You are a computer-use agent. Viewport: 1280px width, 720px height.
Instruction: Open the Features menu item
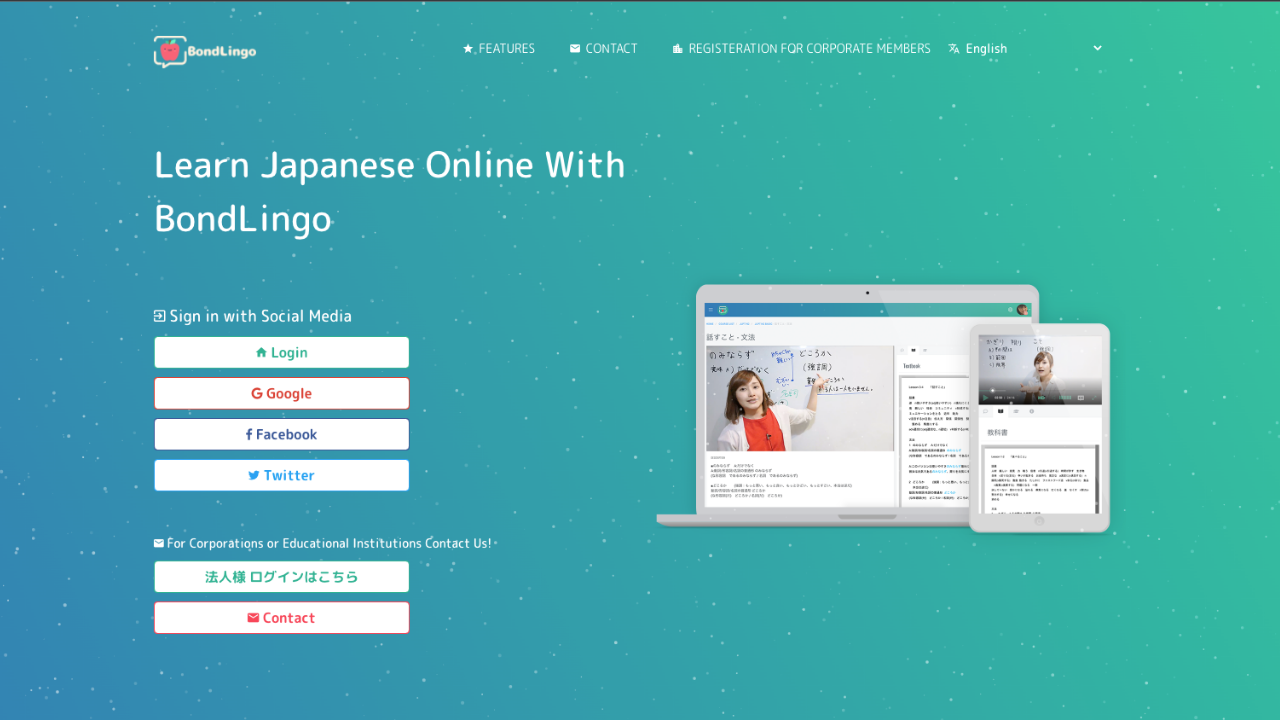coord(506,49)
